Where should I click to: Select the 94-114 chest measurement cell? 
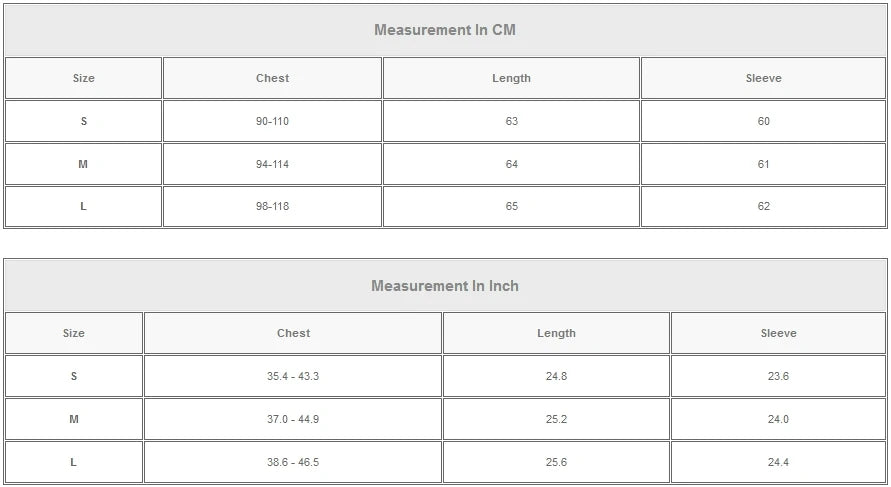click(272, 164)
